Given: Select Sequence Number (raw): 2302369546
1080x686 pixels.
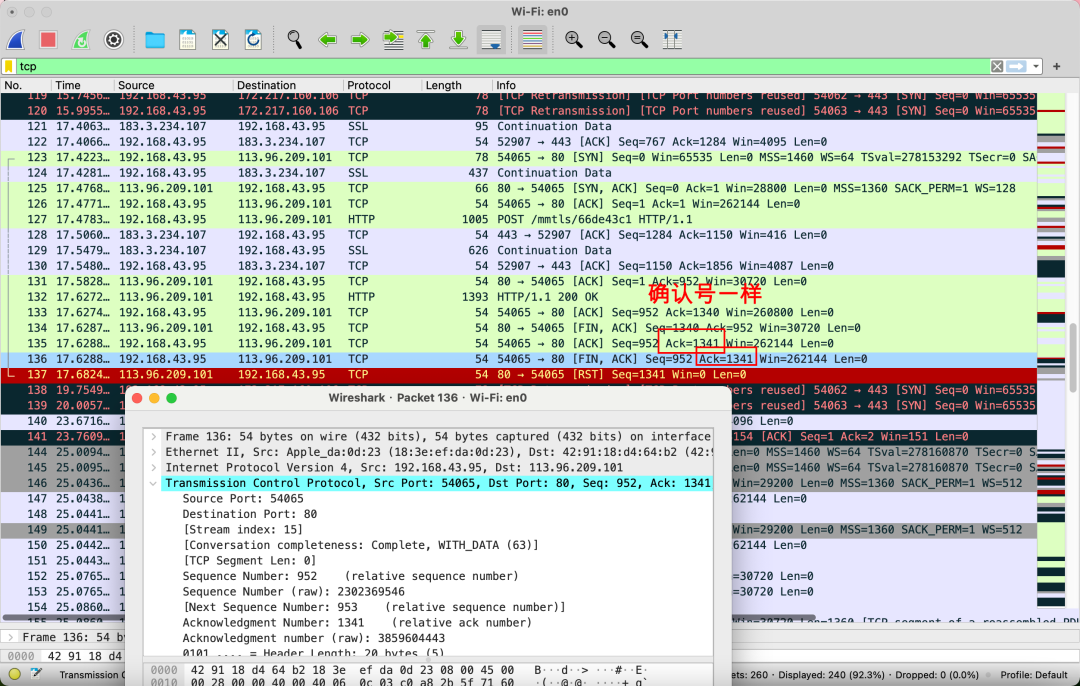Looking at the screenshot, I should [293, 592].
